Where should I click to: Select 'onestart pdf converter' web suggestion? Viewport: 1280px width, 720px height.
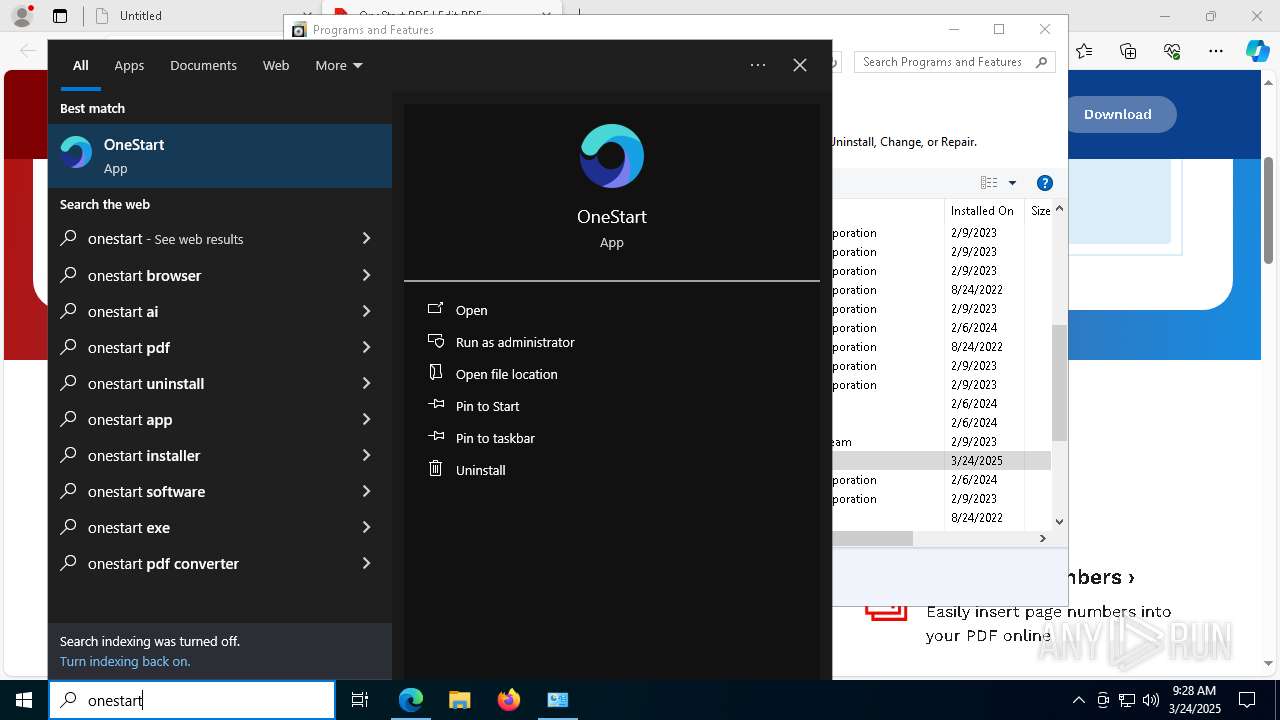[220, 563]
